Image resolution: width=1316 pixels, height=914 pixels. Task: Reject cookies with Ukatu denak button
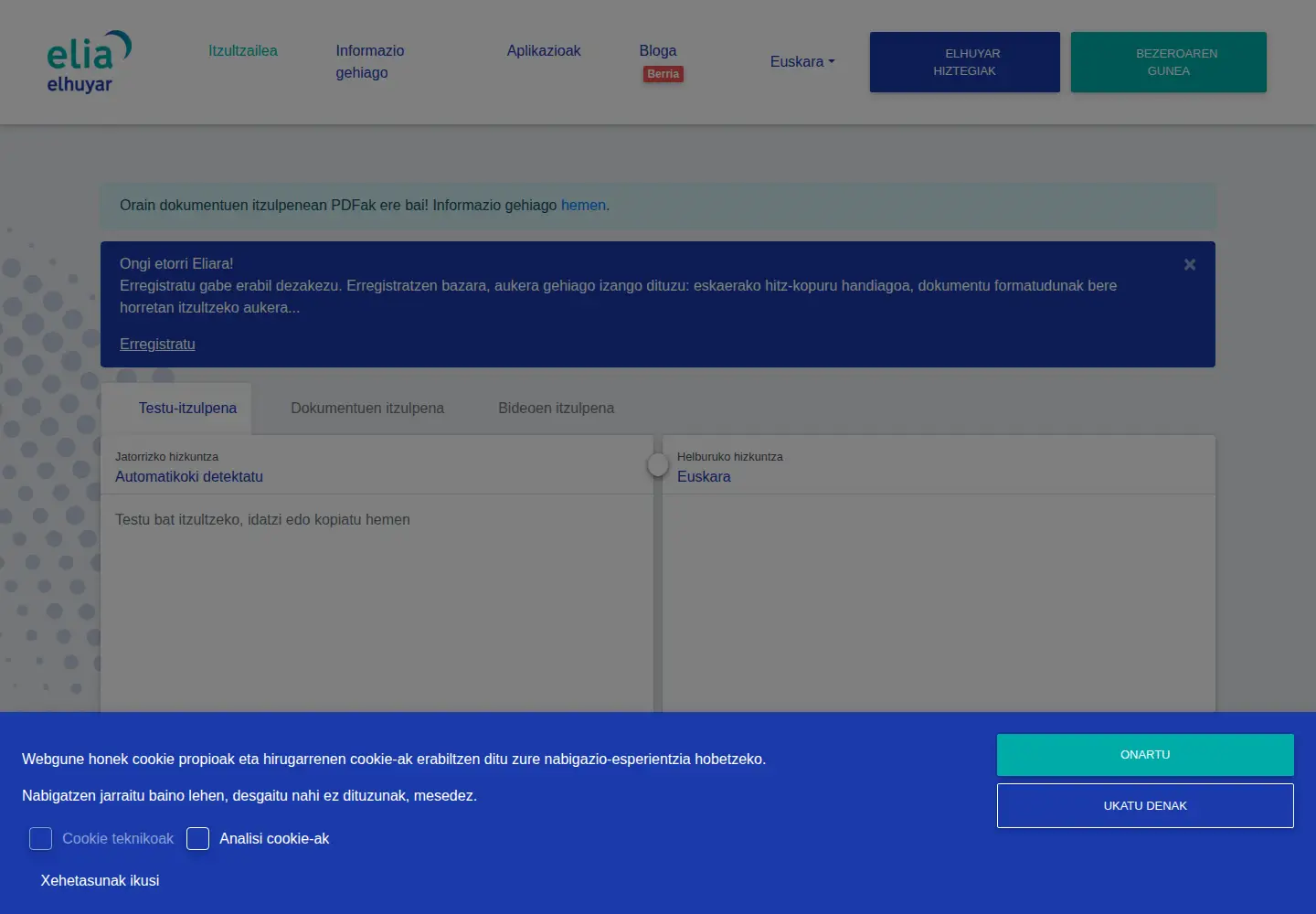[1145, 805]
